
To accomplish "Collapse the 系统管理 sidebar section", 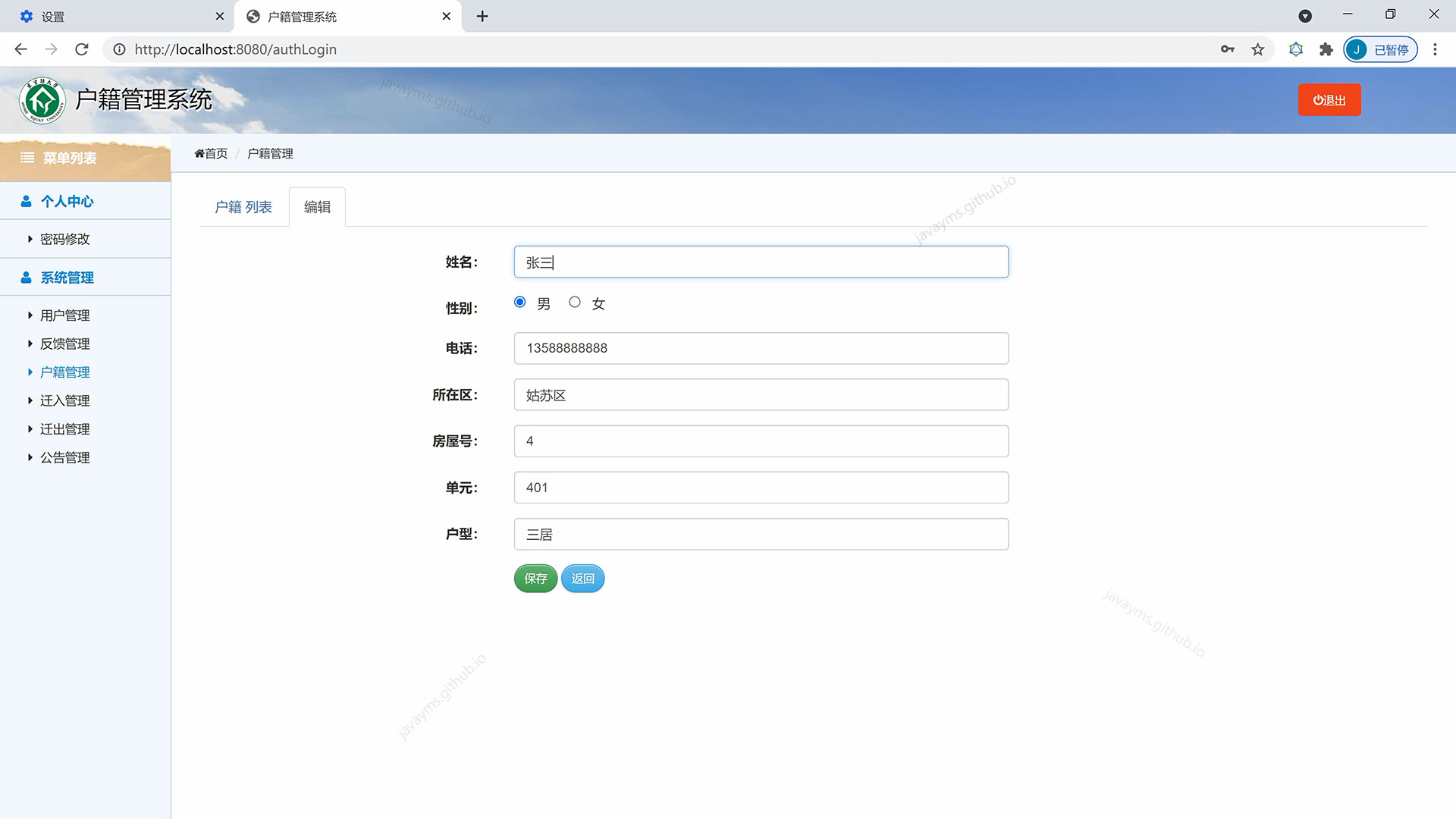I will pyautogui.click(x=67, y=278).
